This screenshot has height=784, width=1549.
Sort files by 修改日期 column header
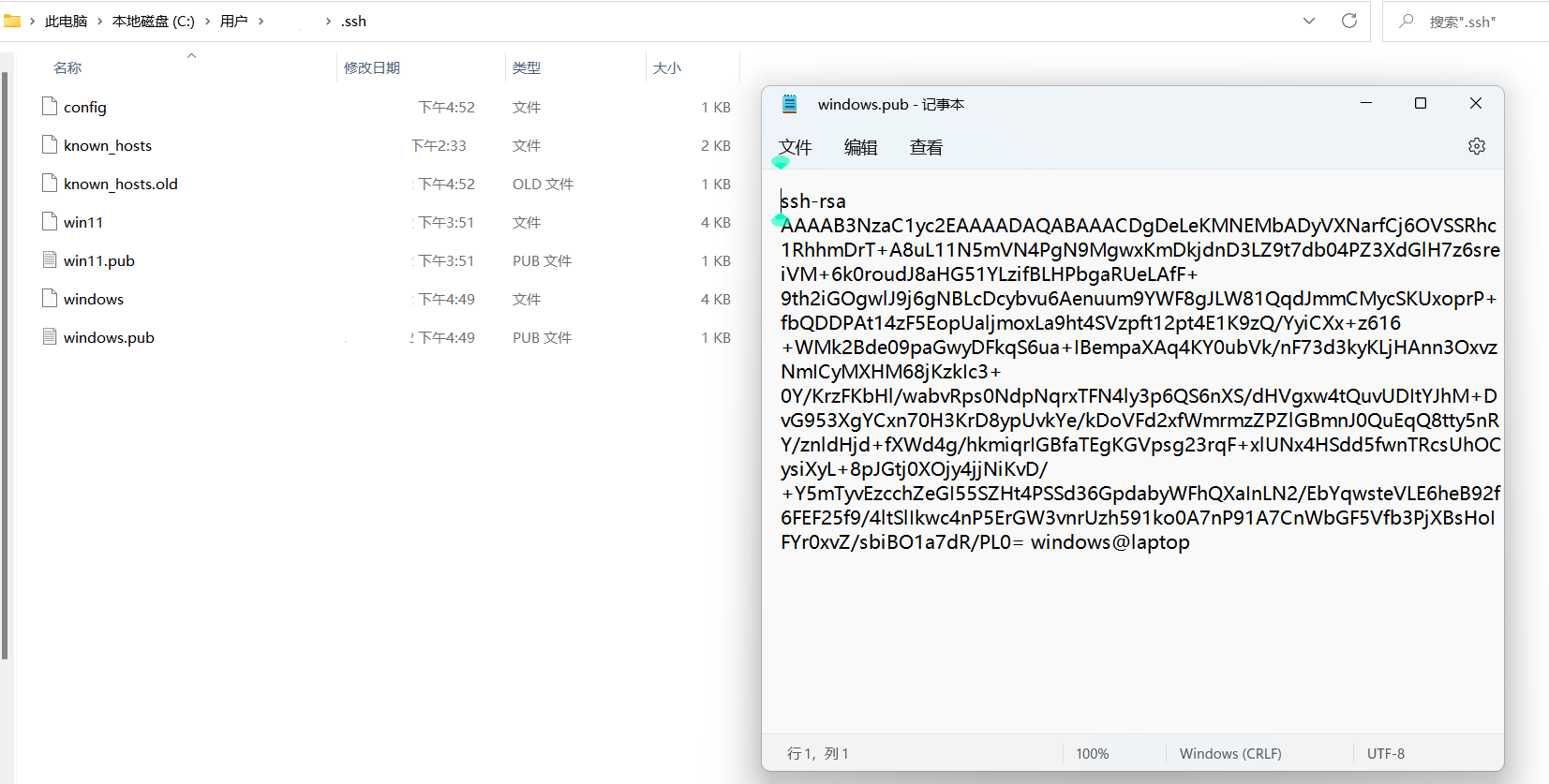(372, 67)
